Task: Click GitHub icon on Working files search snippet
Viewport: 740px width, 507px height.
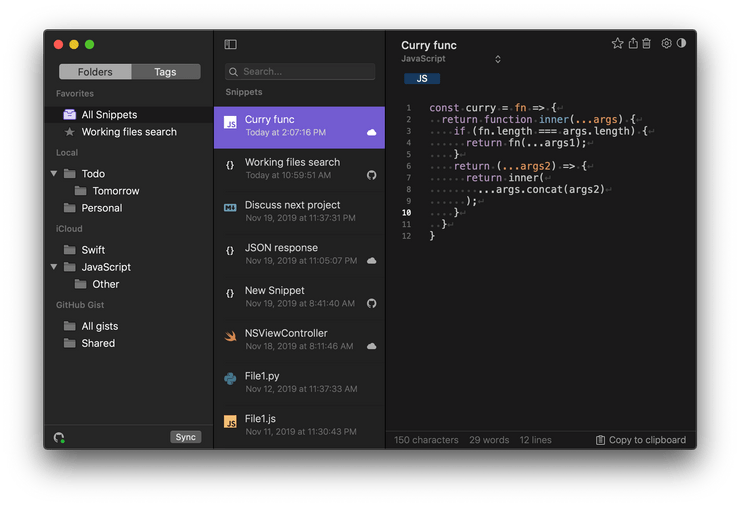Action: point(371,175)
